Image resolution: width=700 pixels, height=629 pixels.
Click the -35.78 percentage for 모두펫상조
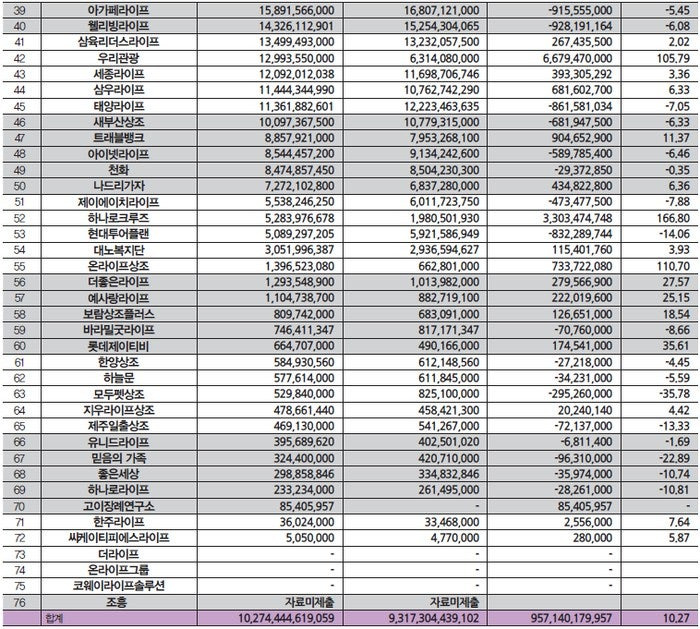674,394
